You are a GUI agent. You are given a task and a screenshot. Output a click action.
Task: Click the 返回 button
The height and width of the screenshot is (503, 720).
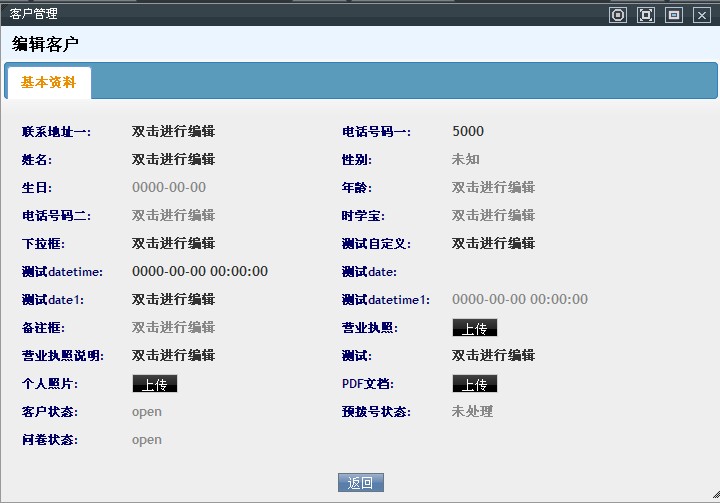pos(360,483)
